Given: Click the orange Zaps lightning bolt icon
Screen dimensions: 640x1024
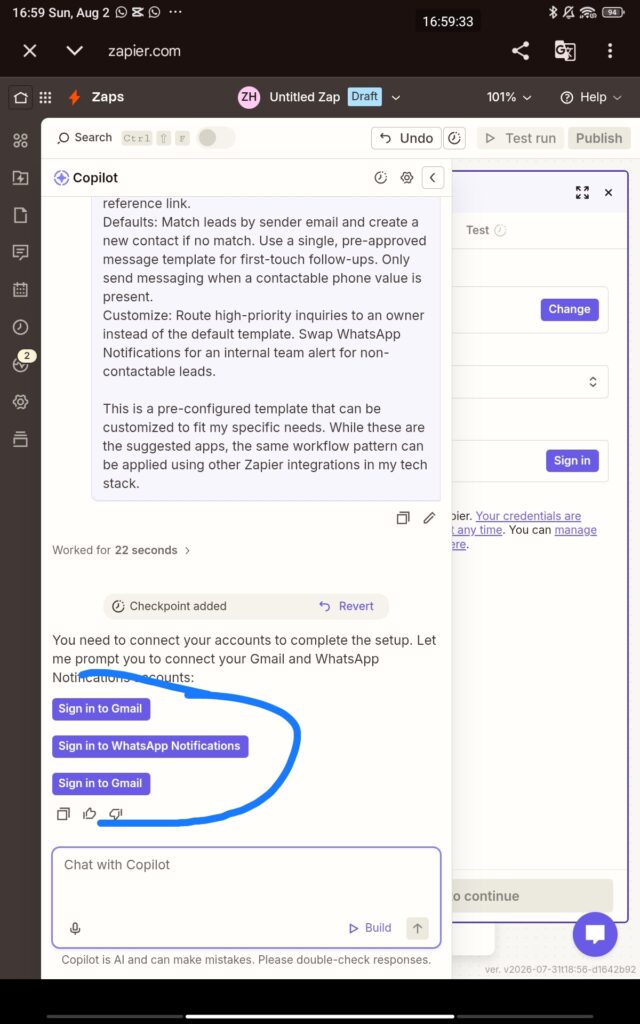Looking at the screenshot, I should coord(74,97).
